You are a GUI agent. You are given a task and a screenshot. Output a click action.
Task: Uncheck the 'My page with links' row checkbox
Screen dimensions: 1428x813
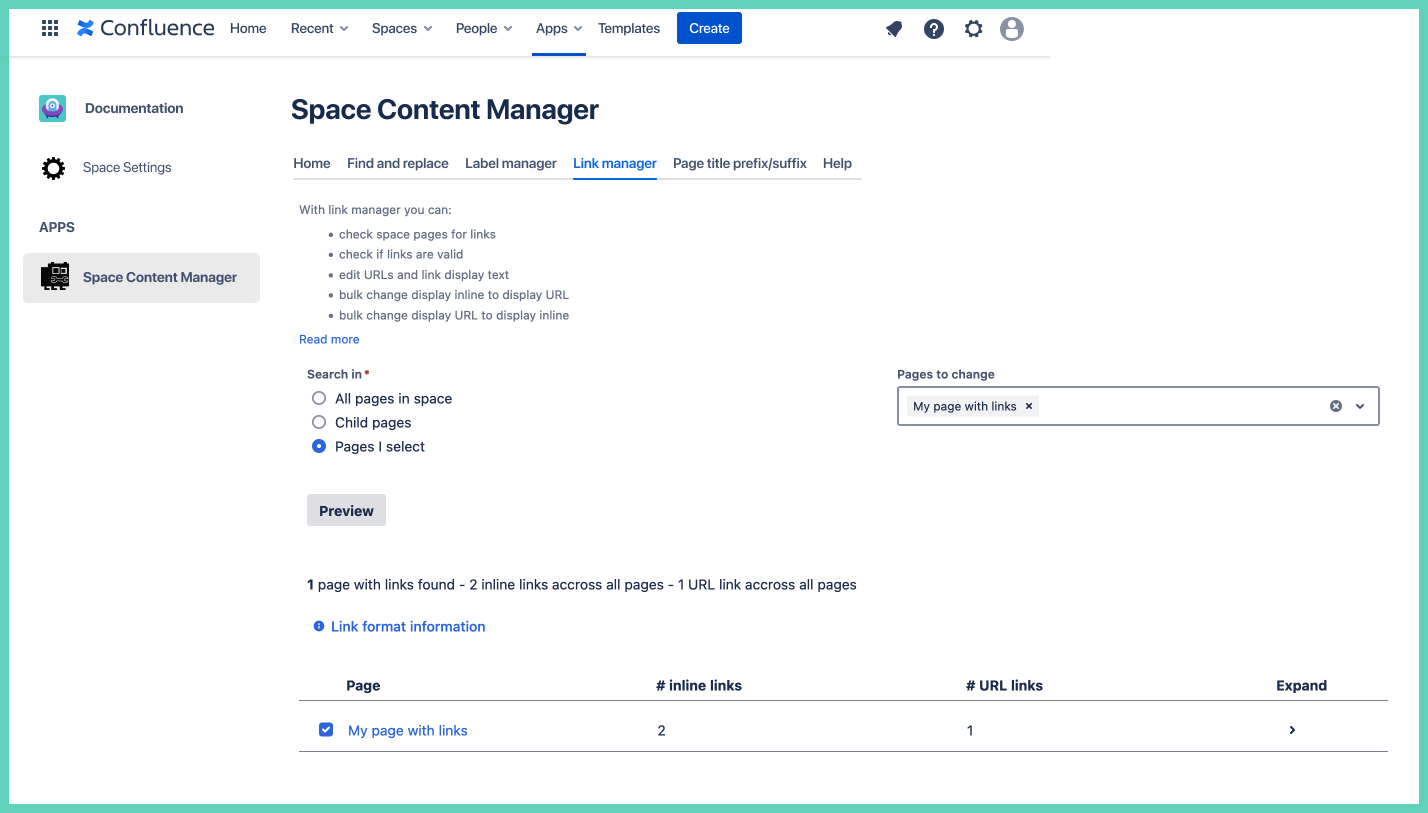click(326, 730)
